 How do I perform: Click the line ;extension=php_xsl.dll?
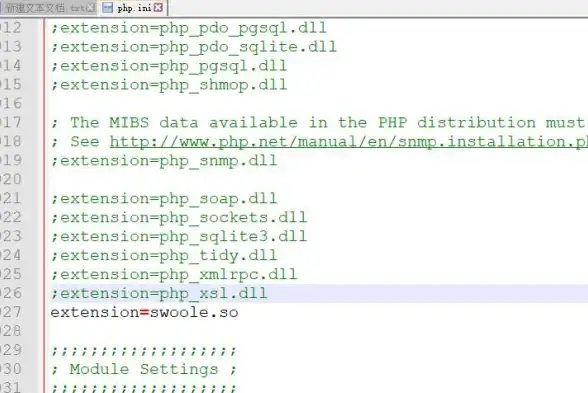(159, 293)
